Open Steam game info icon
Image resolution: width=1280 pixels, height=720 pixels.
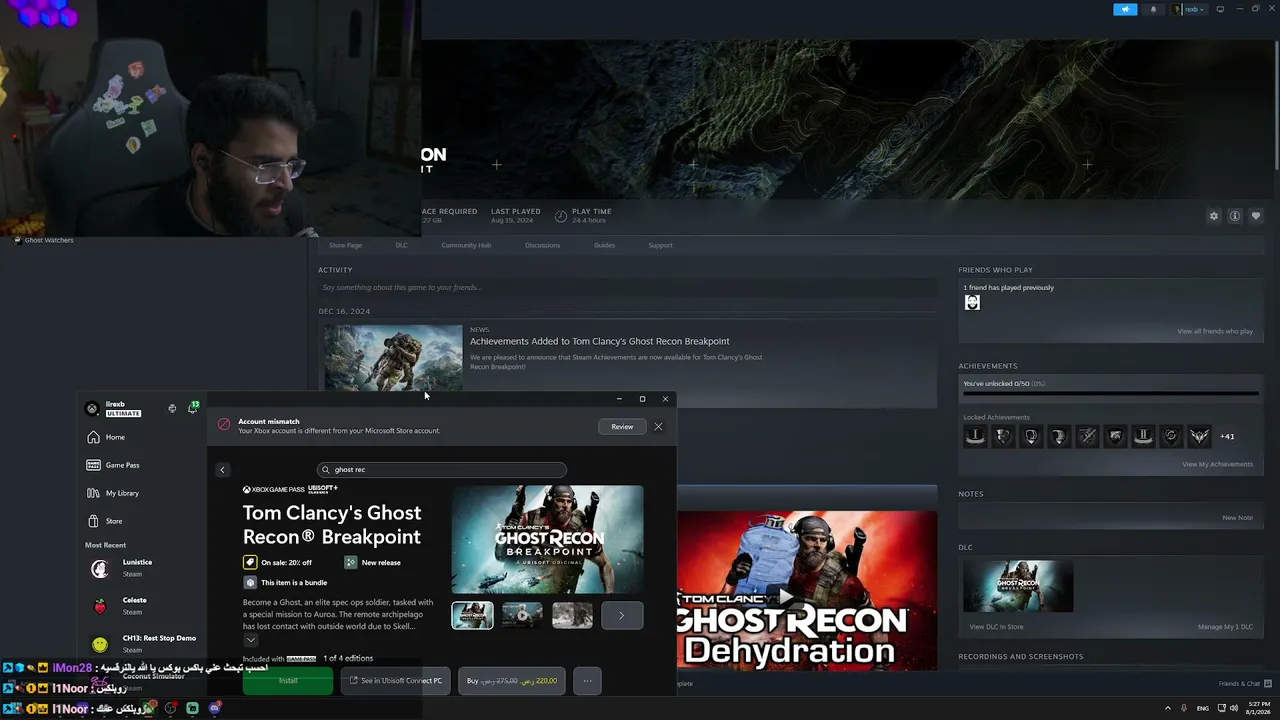click(1235, 216)
